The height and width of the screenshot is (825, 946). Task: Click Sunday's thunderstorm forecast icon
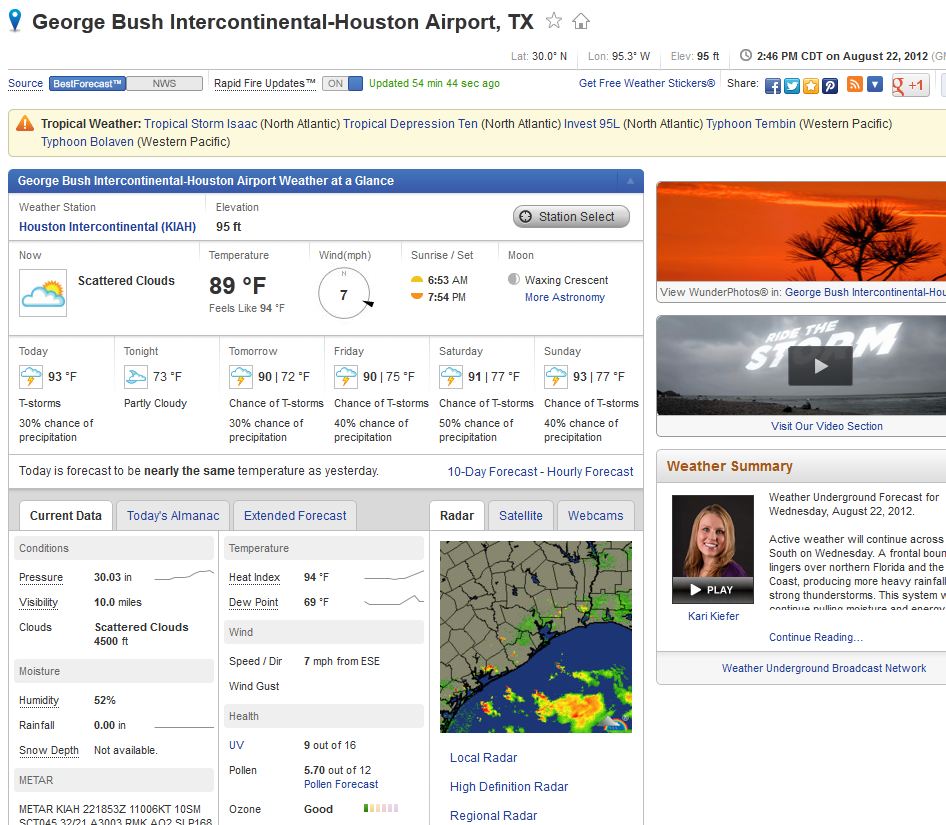556,377
